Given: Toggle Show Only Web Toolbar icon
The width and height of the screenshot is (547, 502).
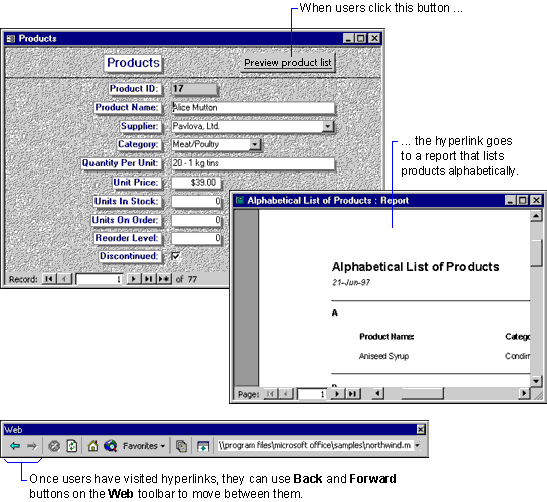Looking at the screenshot, I should [x=203, y=446].
